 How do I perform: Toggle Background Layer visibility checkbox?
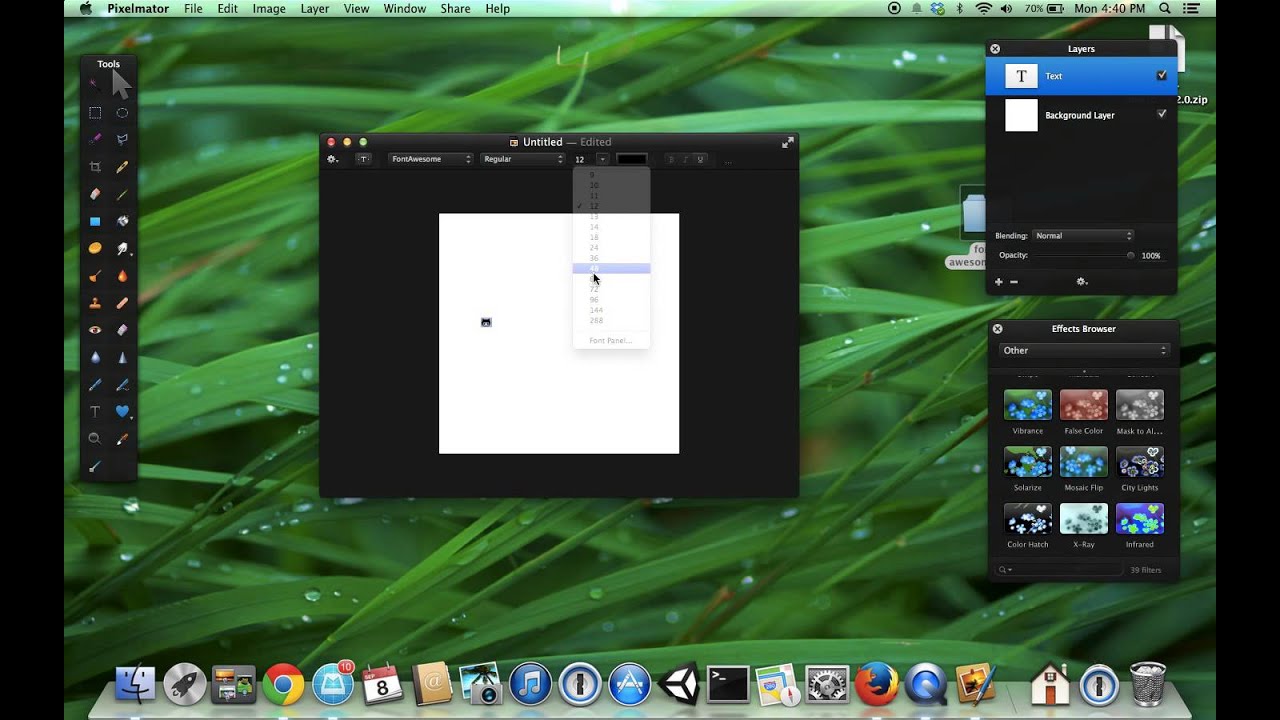[1161, 114]
